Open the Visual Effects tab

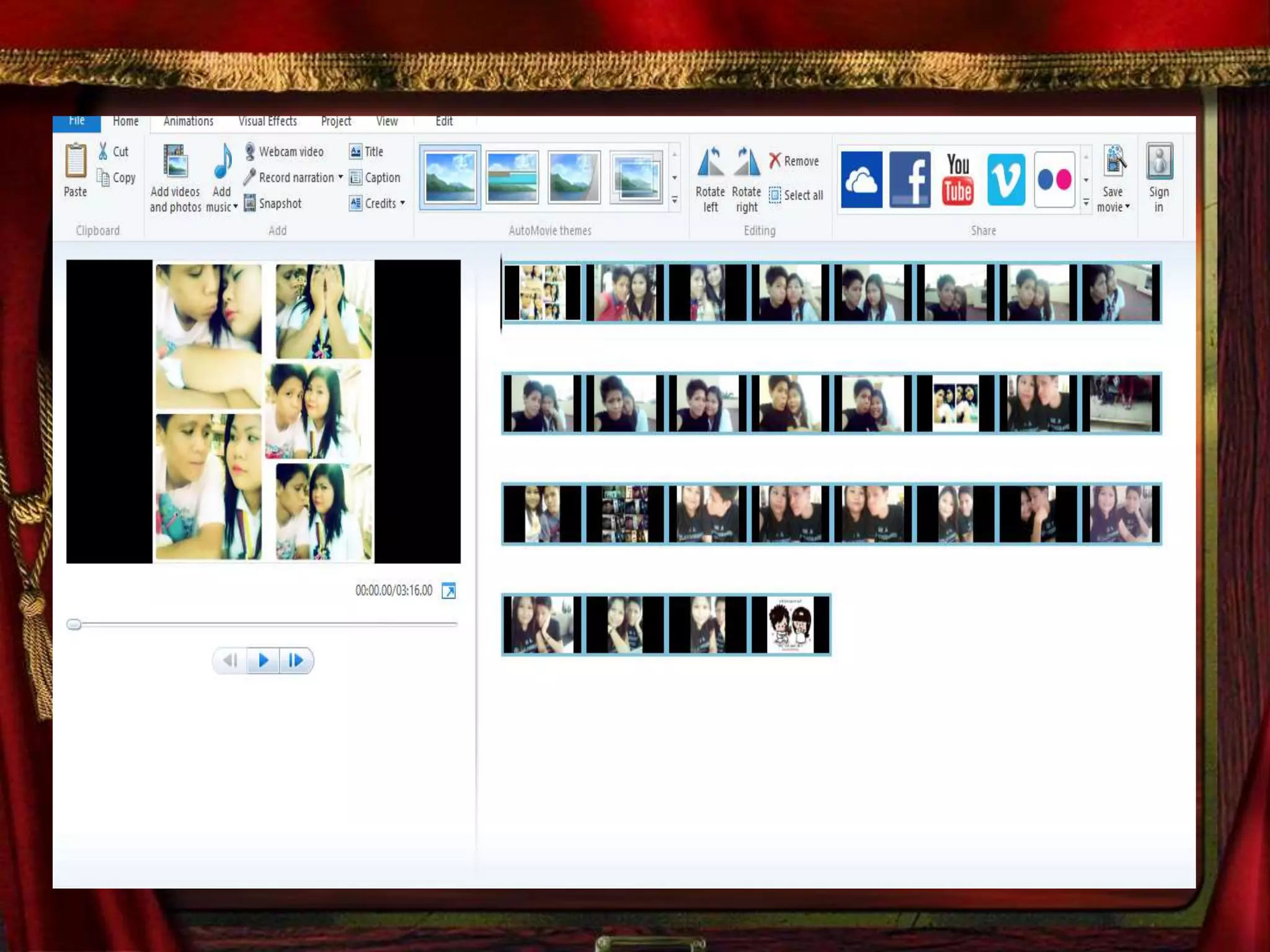[267, 121]
